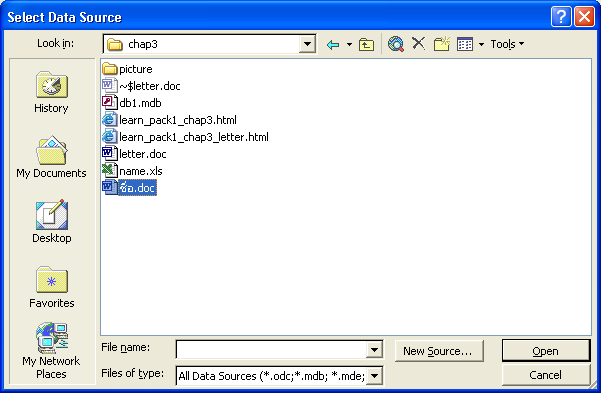Cancel the Select Data Source dialog
Screen dimensions: 601x393
click(x=545, y=375)
